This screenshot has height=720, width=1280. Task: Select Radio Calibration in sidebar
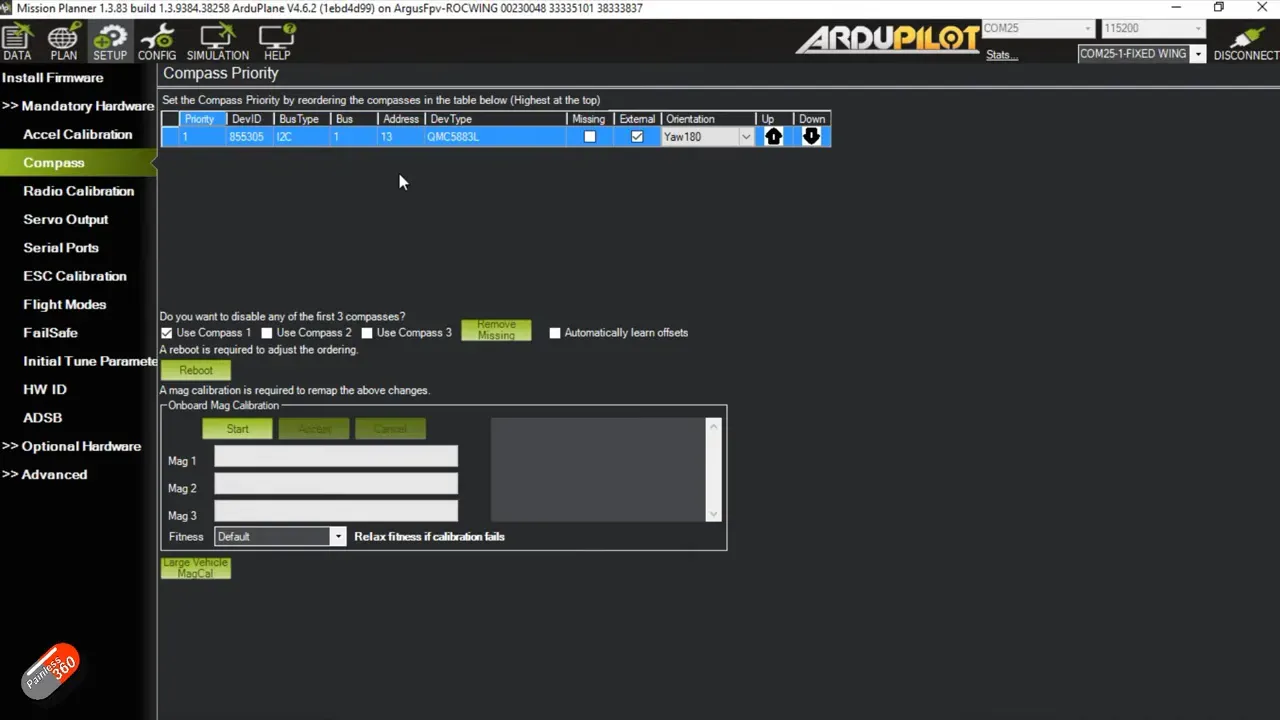point(78,191)
